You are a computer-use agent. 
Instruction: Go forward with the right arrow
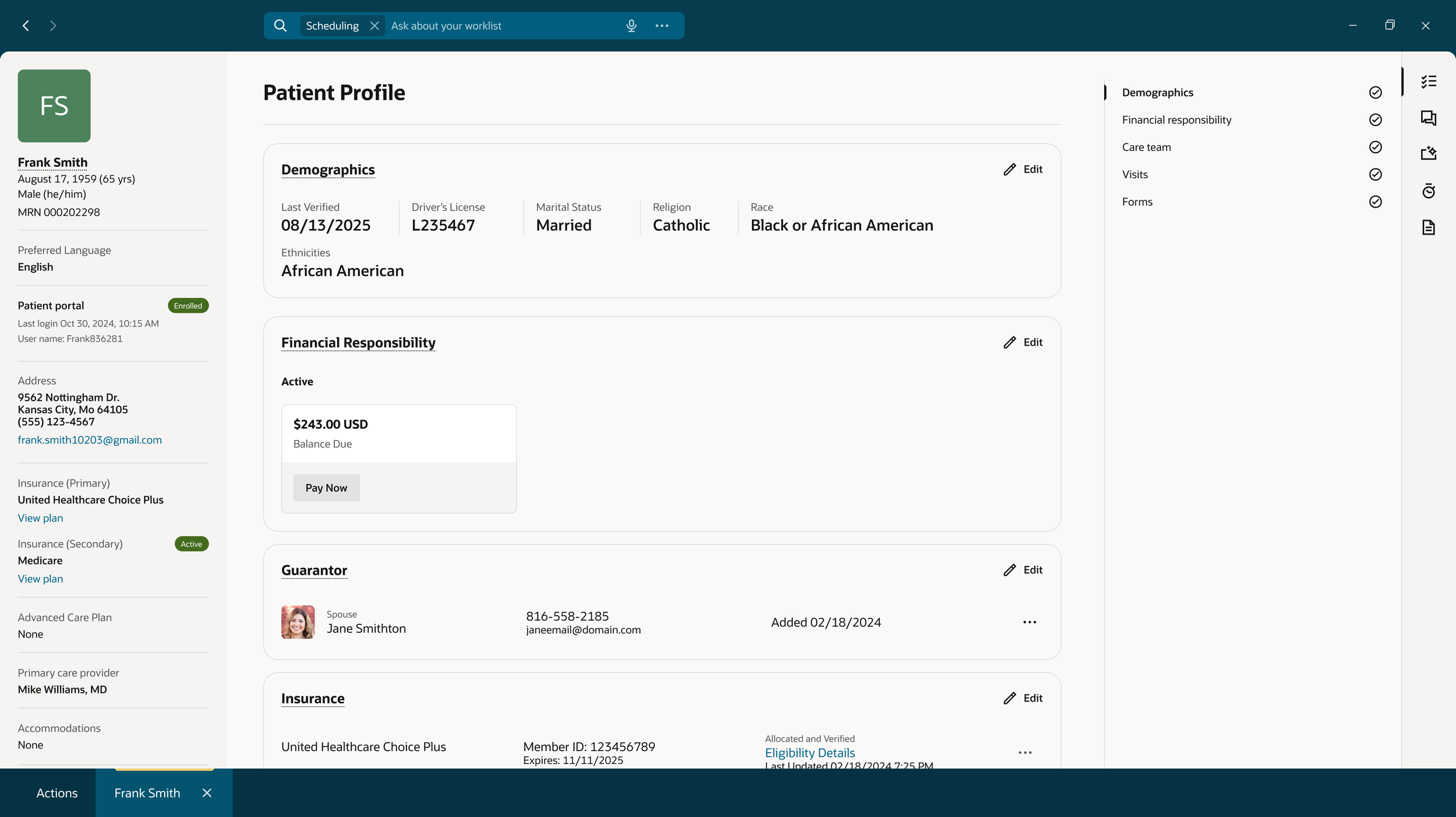pos(53,26)
